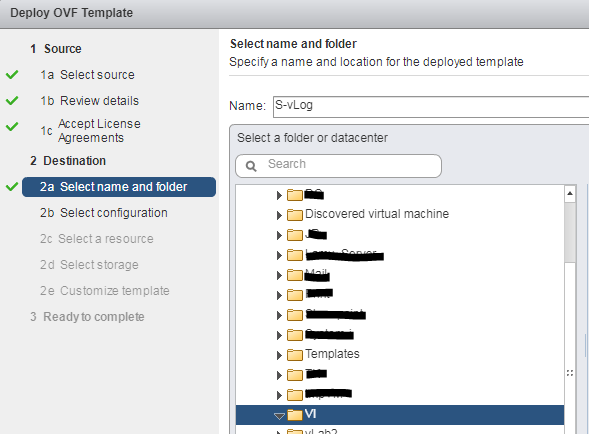
Task: Open step 1c Accept License Agreements
Action: pos(91,131)
